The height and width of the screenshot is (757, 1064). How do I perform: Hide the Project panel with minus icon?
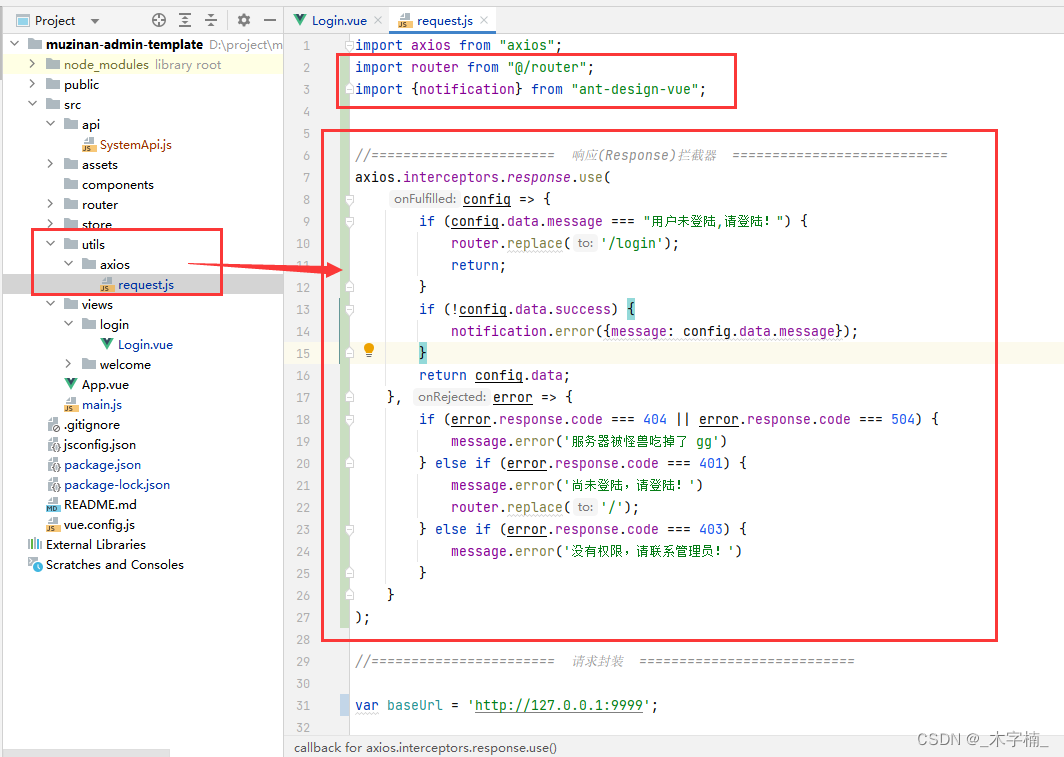click(269, 20)
